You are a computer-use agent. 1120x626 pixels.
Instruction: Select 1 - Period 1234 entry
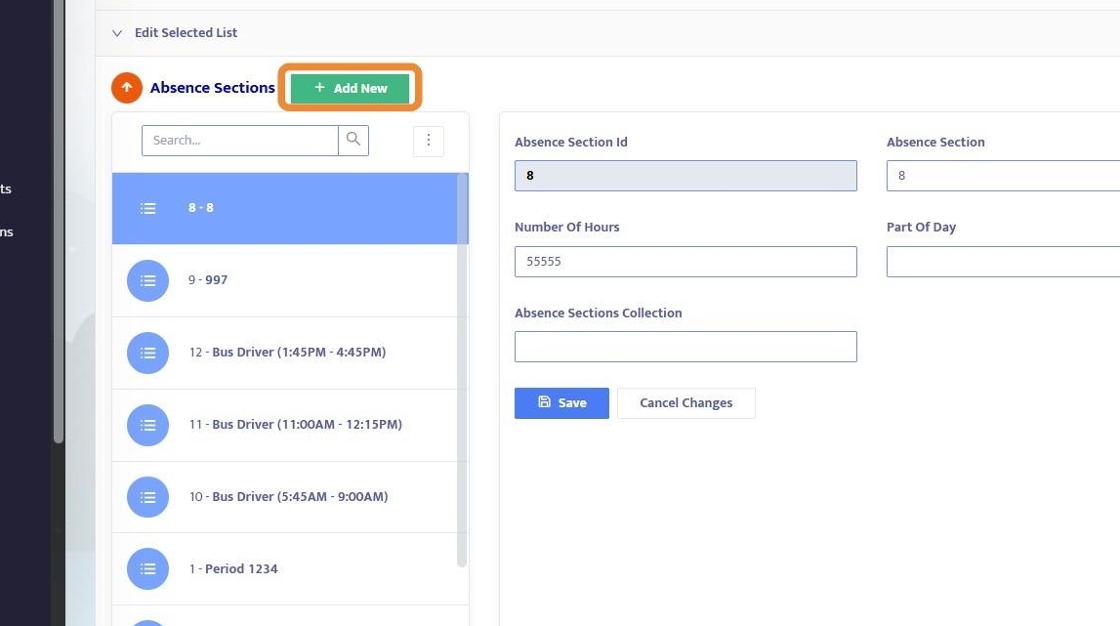click(x=284, y=569)
